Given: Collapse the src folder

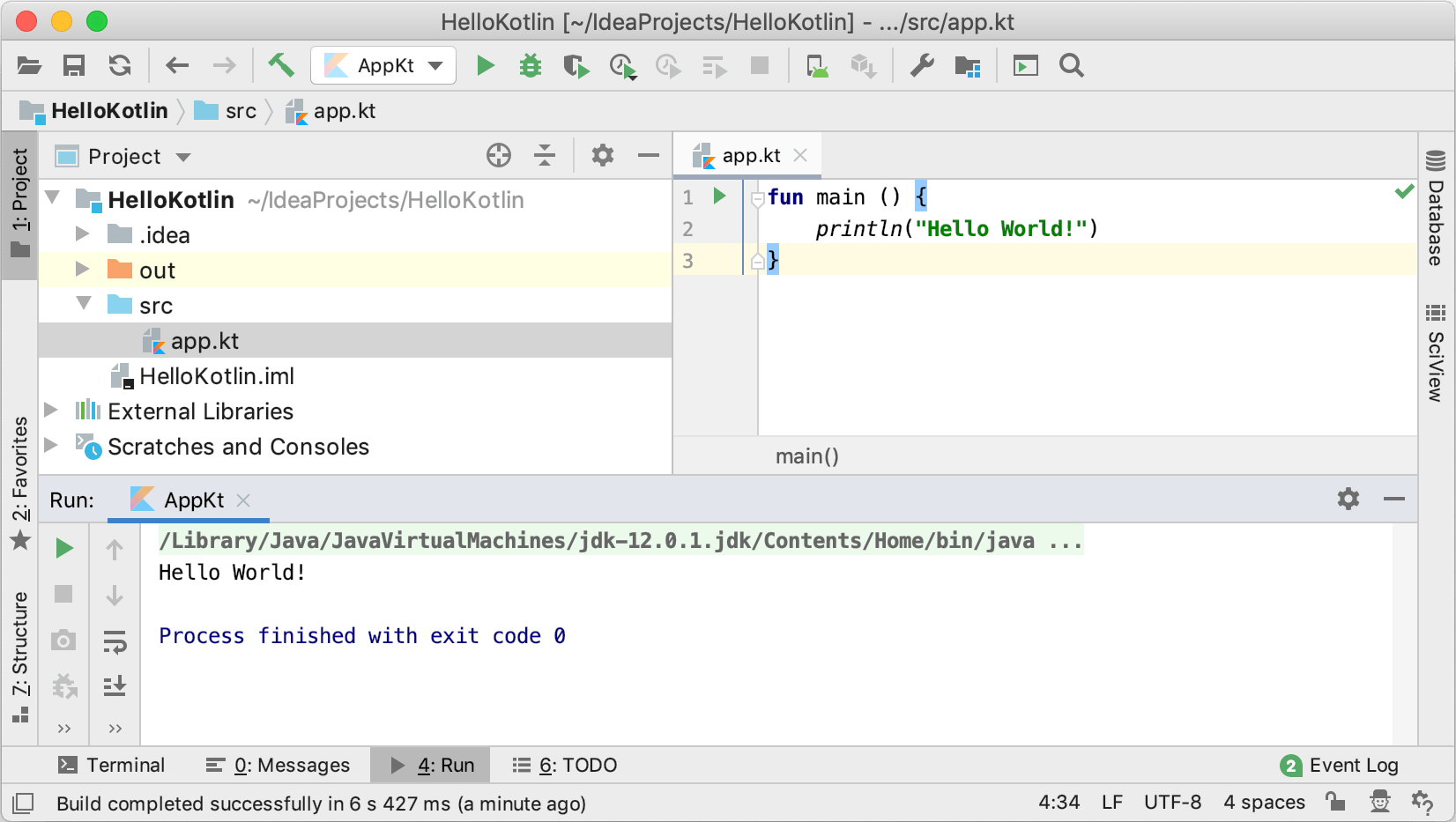Looking at the screenshot, I should point(85,304).
